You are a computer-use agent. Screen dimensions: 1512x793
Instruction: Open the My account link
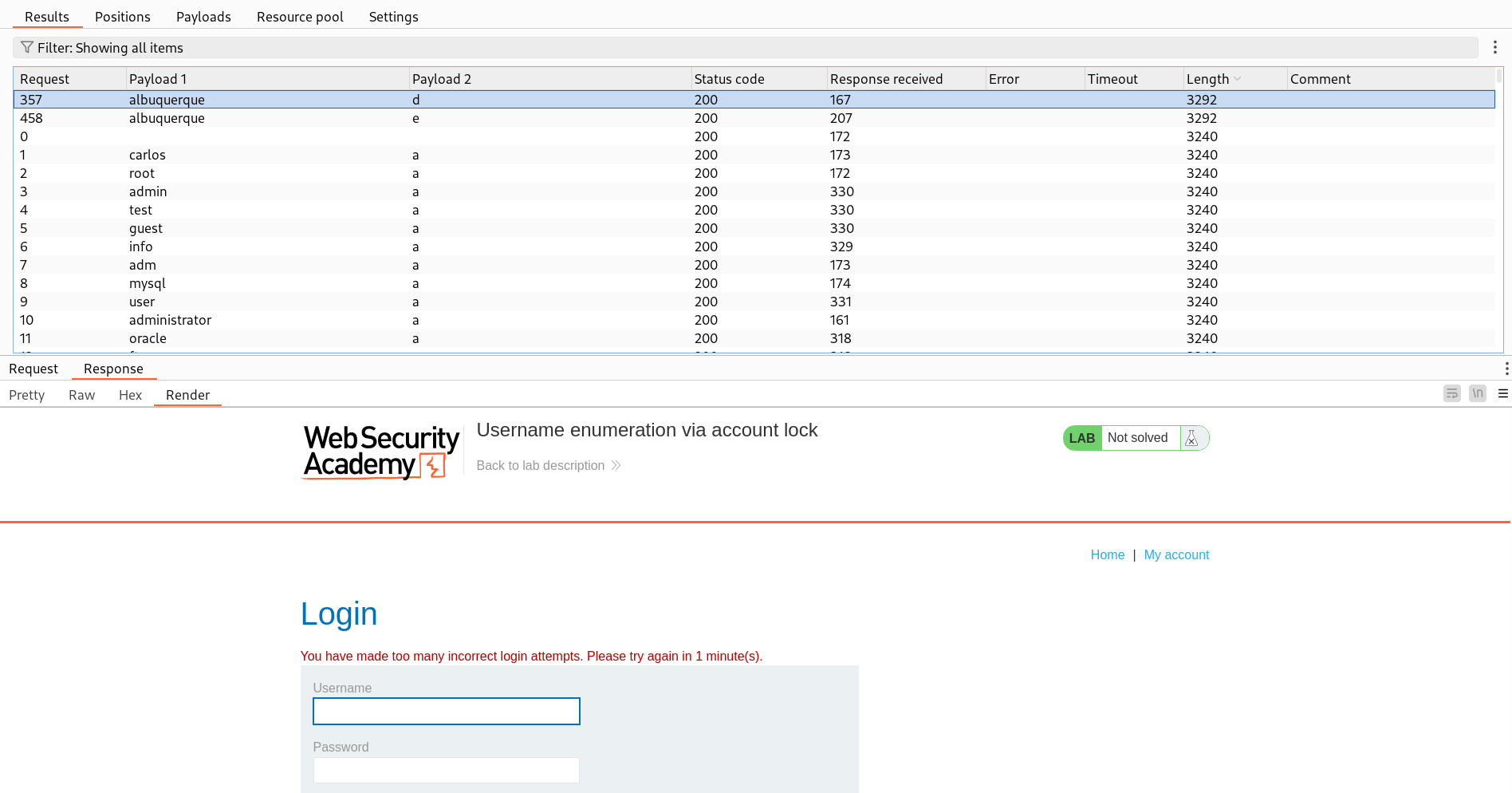pos(1176,554)
